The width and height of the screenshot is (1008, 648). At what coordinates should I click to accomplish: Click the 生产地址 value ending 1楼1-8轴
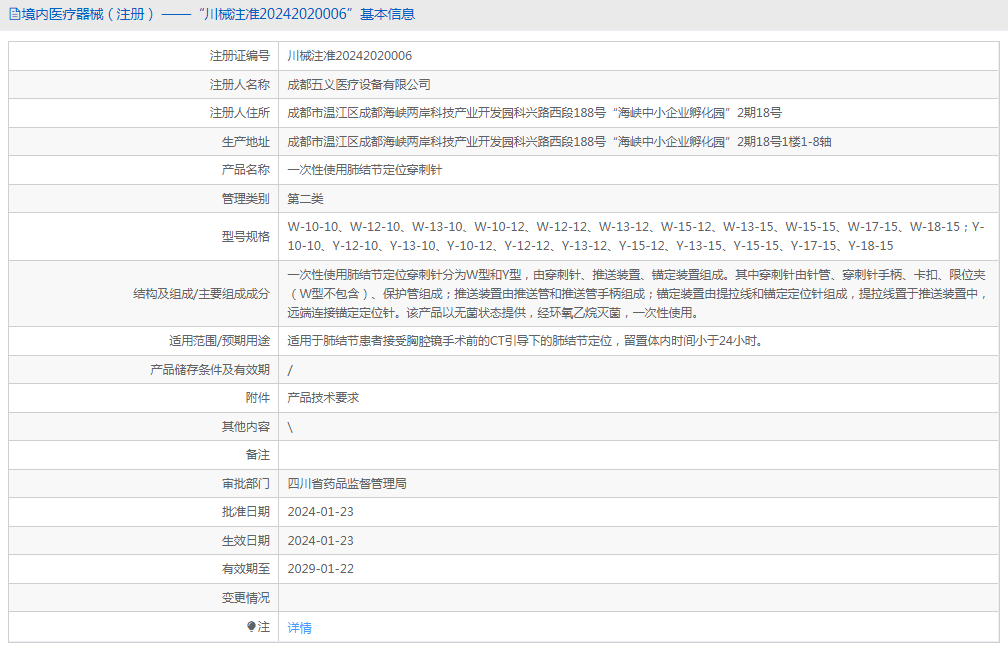coord(559,141)
